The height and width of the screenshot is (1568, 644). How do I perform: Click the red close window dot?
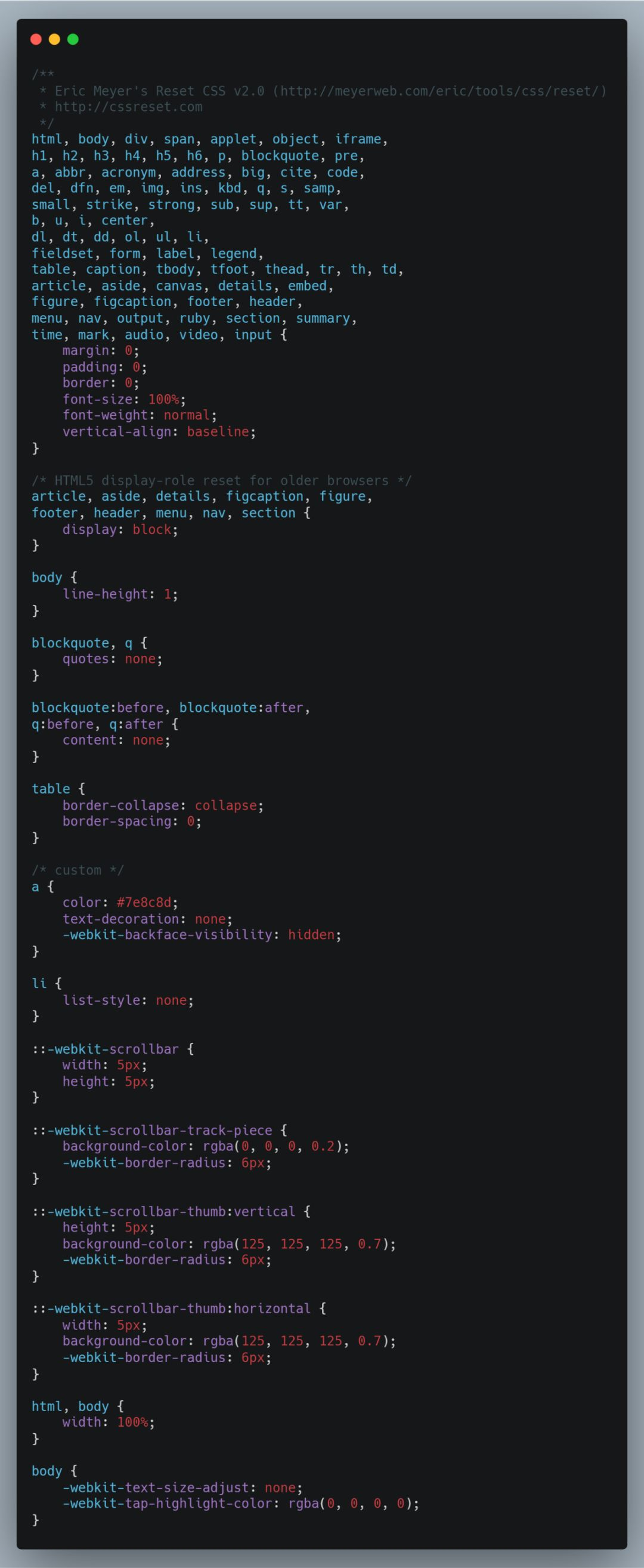pyautogui.click(x=36, y=39)
